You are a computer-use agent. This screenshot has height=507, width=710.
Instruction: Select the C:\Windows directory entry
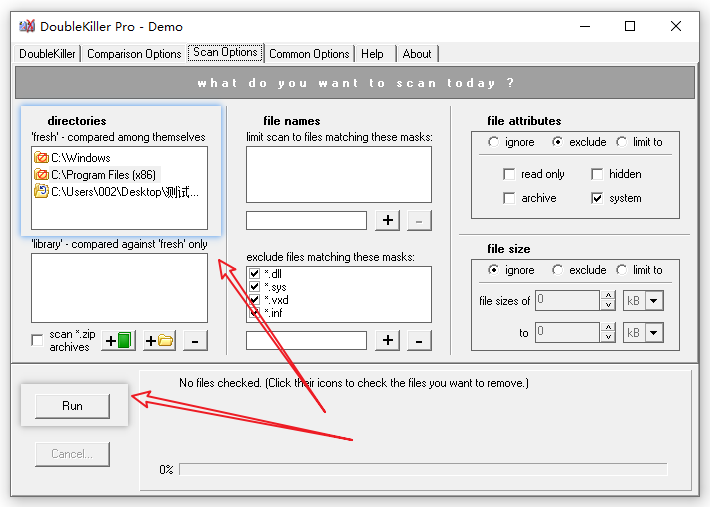(x=81, y=158)
